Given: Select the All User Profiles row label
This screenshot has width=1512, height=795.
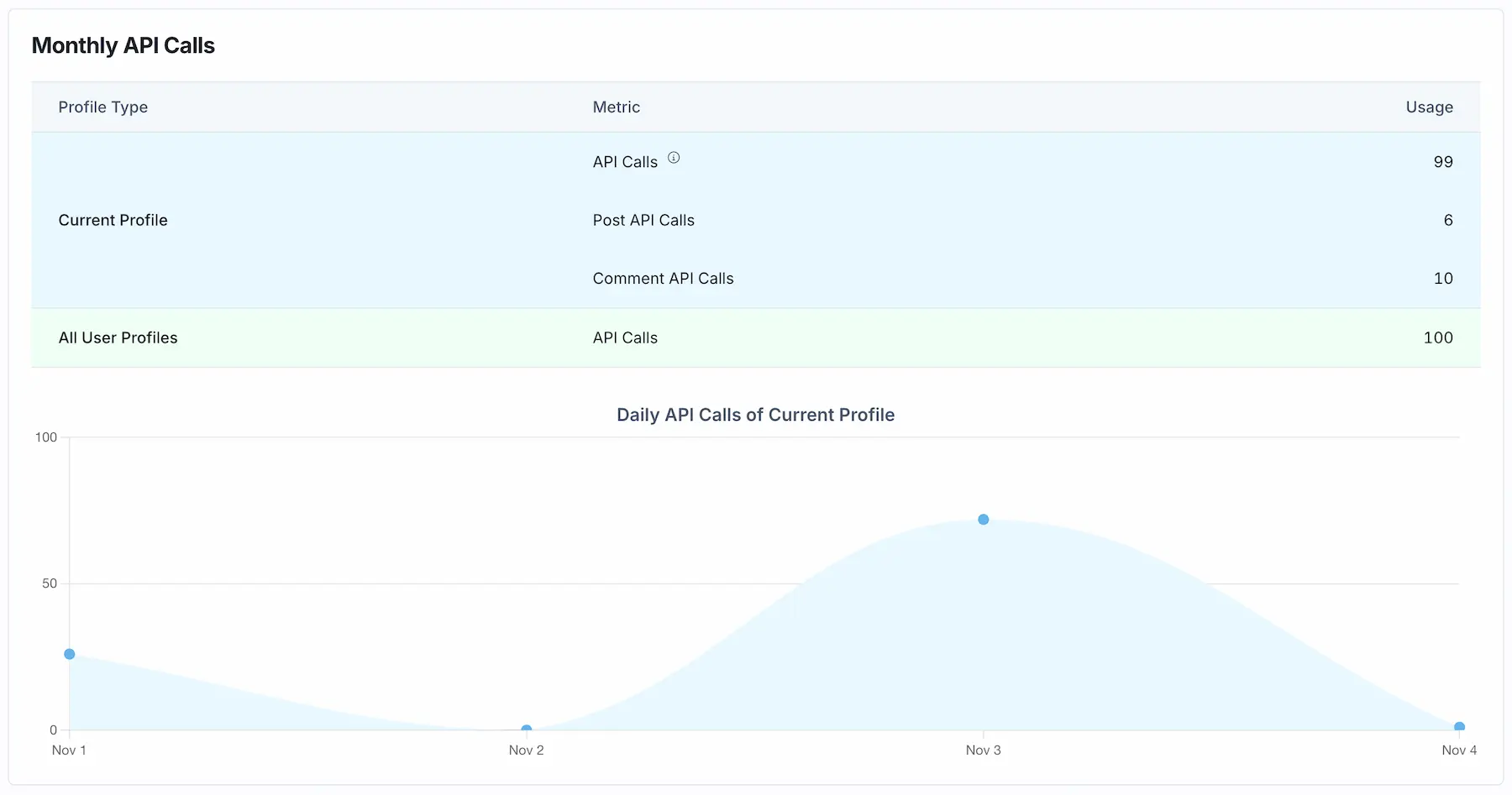Looking at the screenshot, I should 118,337.
